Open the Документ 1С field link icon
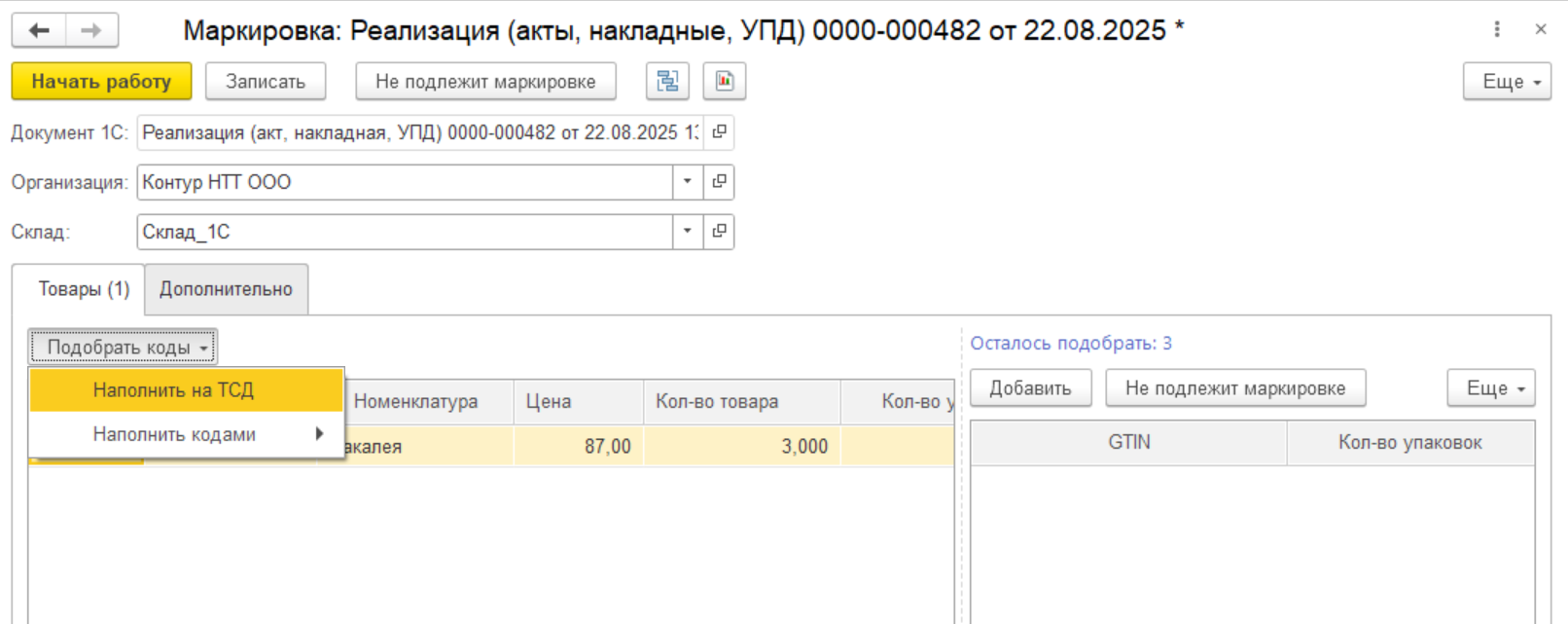Viewport: 1568px width, 624px height. 719,132
